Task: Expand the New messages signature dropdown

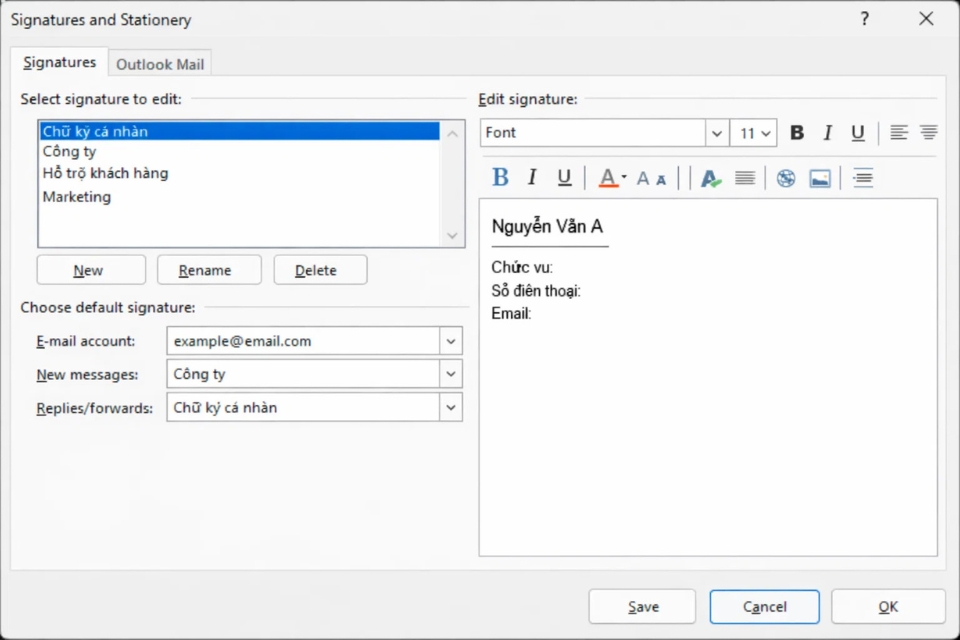Action: pyautogui.click(x=451, y=373)
